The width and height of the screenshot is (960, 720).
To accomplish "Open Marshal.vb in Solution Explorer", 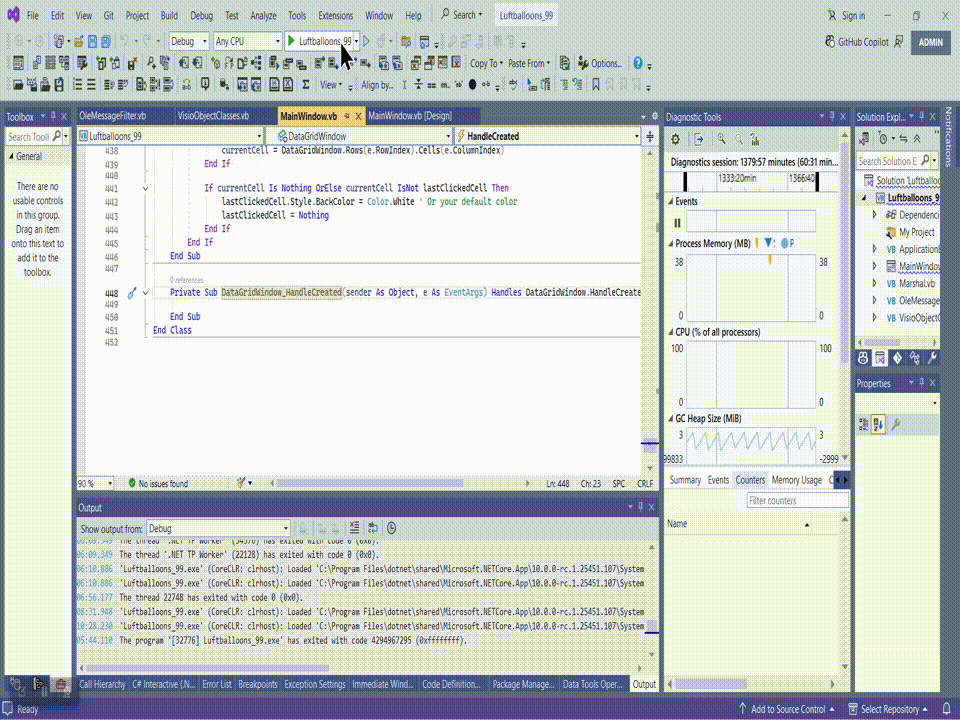I will [x=916, y=283].
